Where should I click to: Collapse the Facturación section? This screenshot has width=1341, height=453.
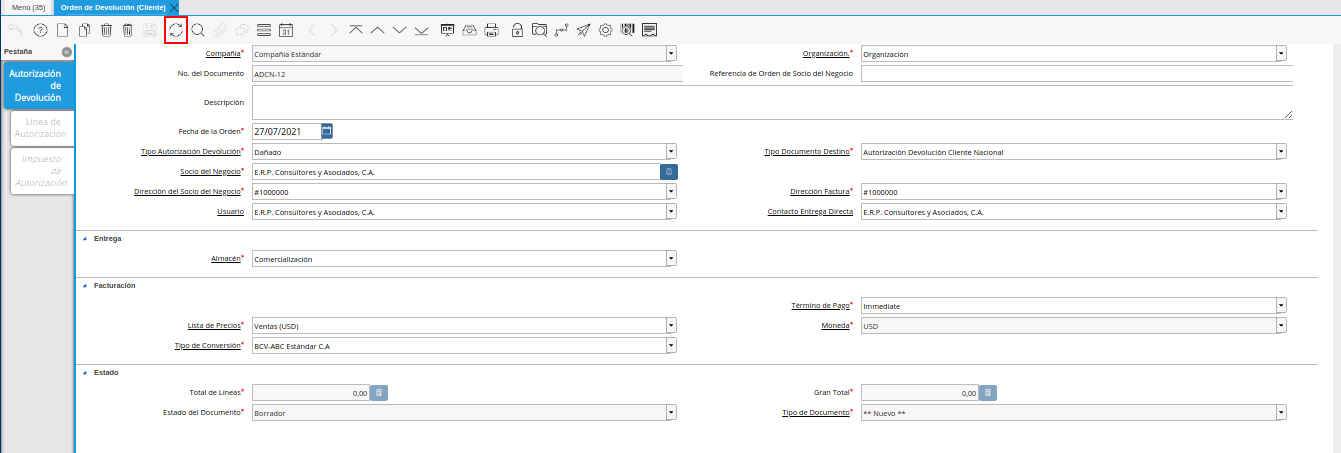click(x=84, y=286)
